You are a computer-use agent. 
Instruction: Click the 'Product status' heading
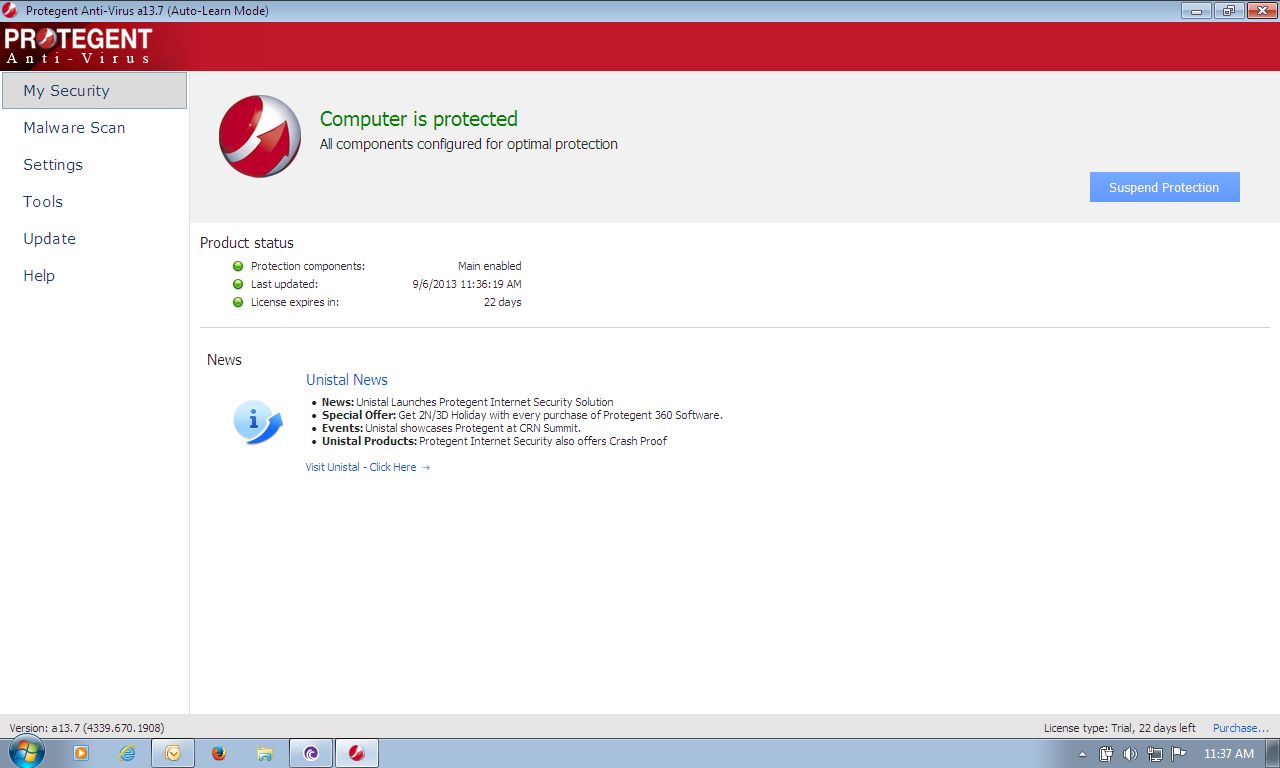[x=247, y=243]
